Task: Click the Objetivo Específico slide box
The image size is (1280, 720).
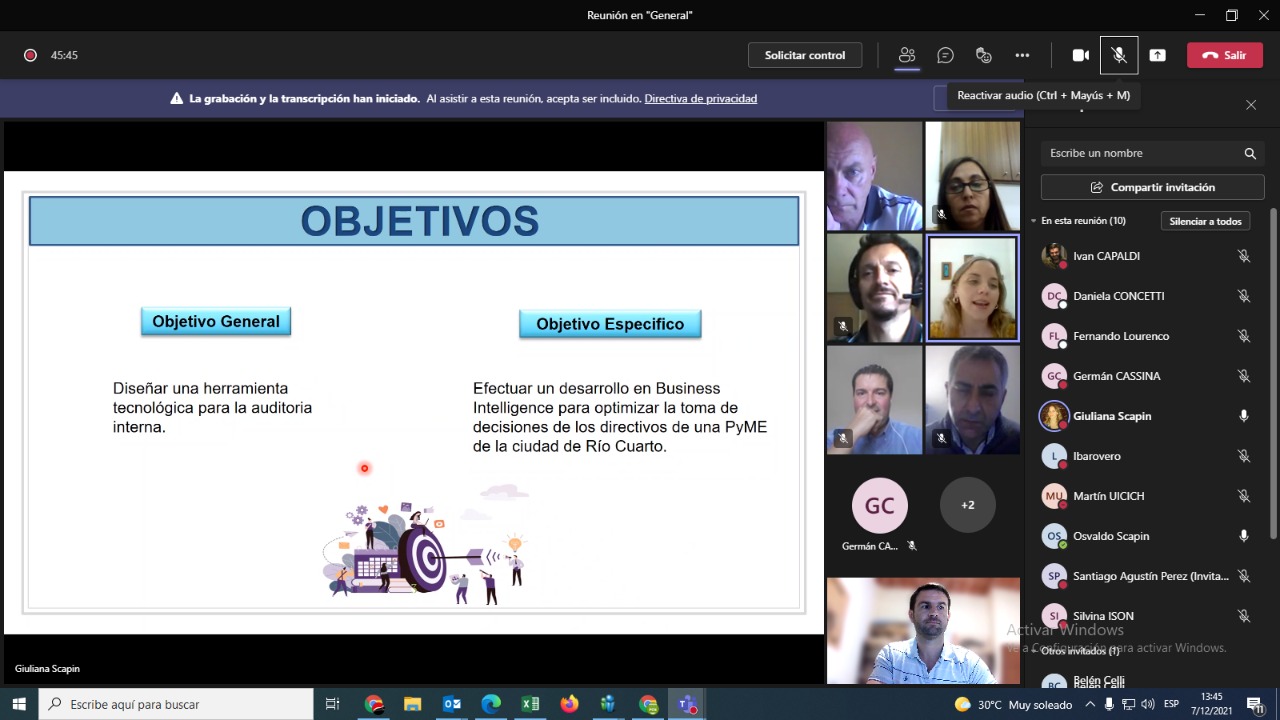Action: click(610, 324)
